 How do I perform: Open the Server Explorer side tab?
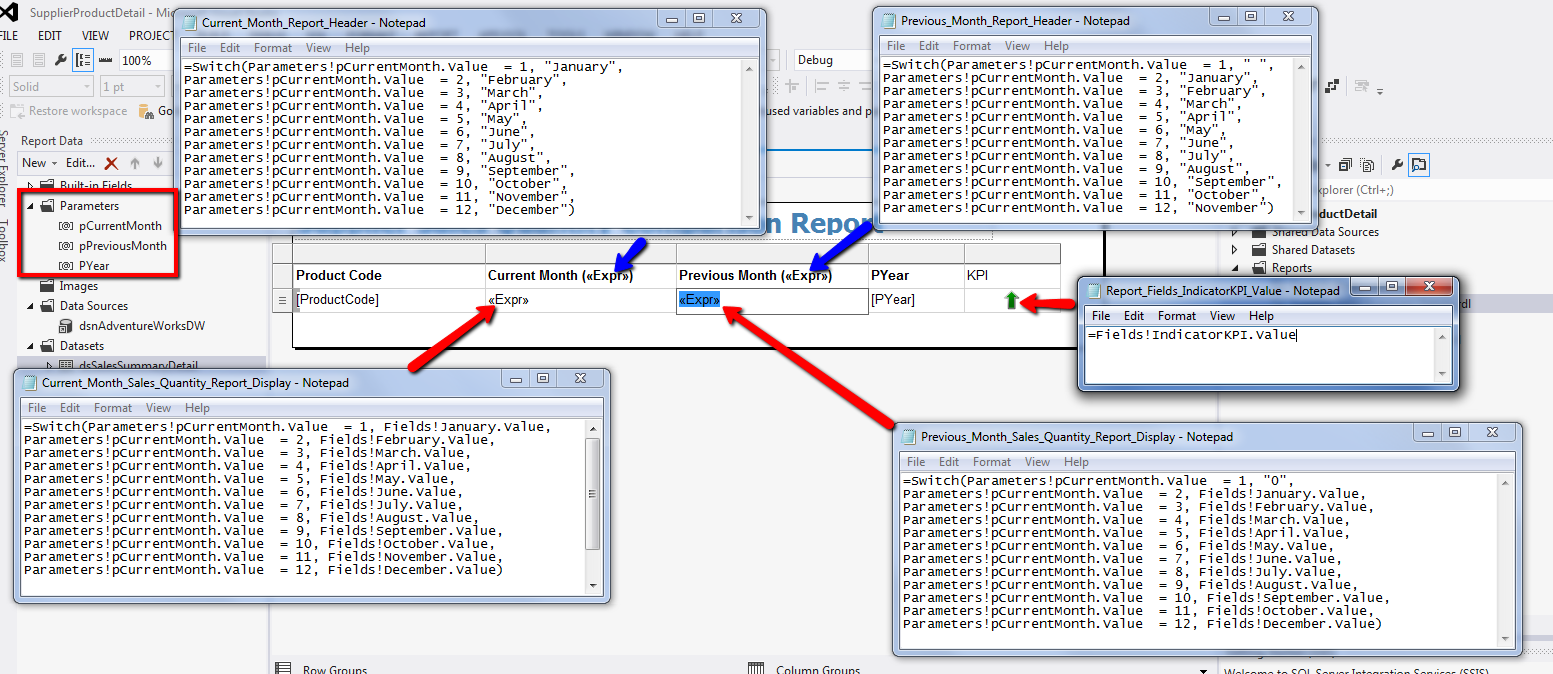[6, 170]
